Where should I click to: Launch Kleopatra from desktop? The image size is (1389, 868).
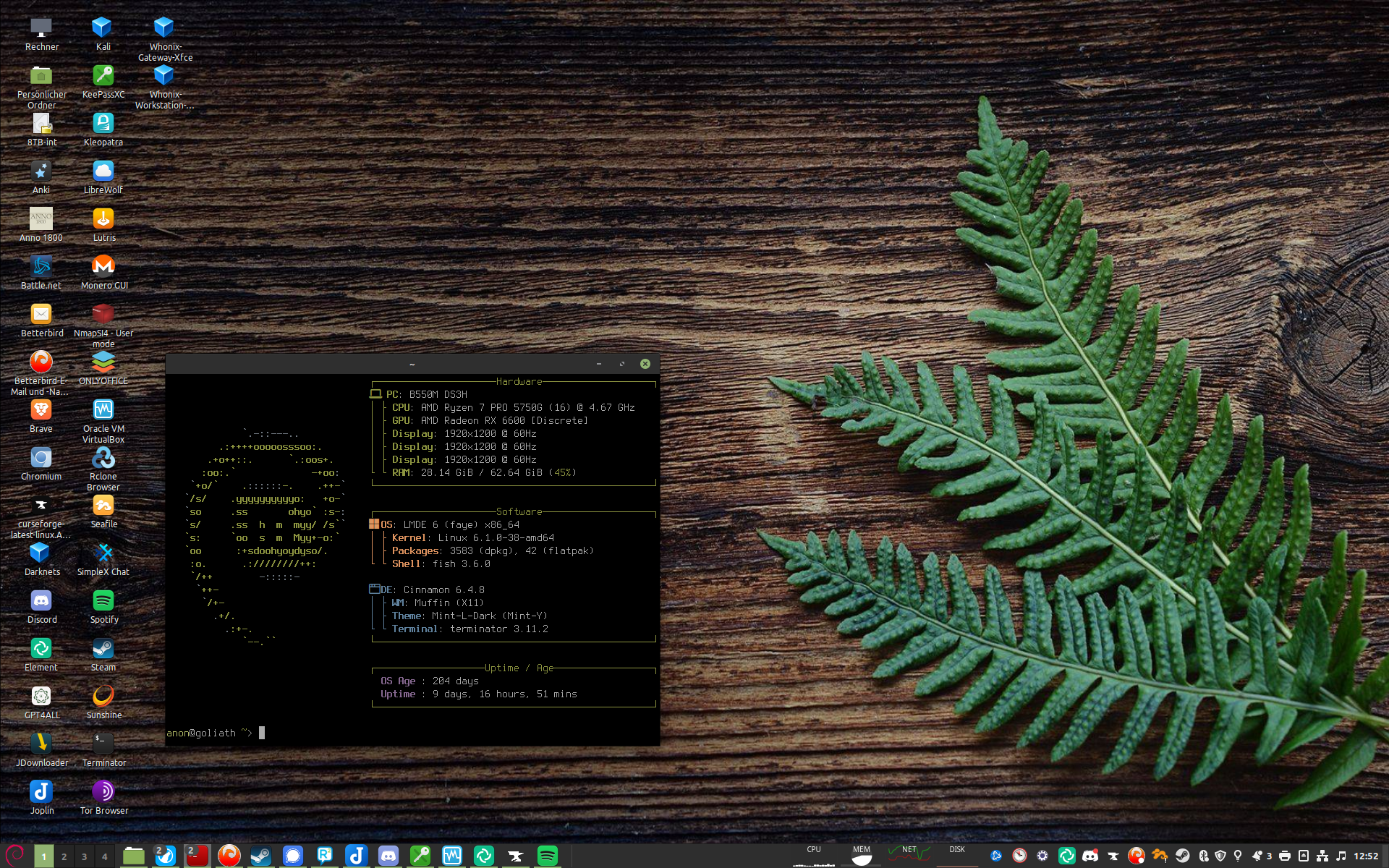point(103,124)
